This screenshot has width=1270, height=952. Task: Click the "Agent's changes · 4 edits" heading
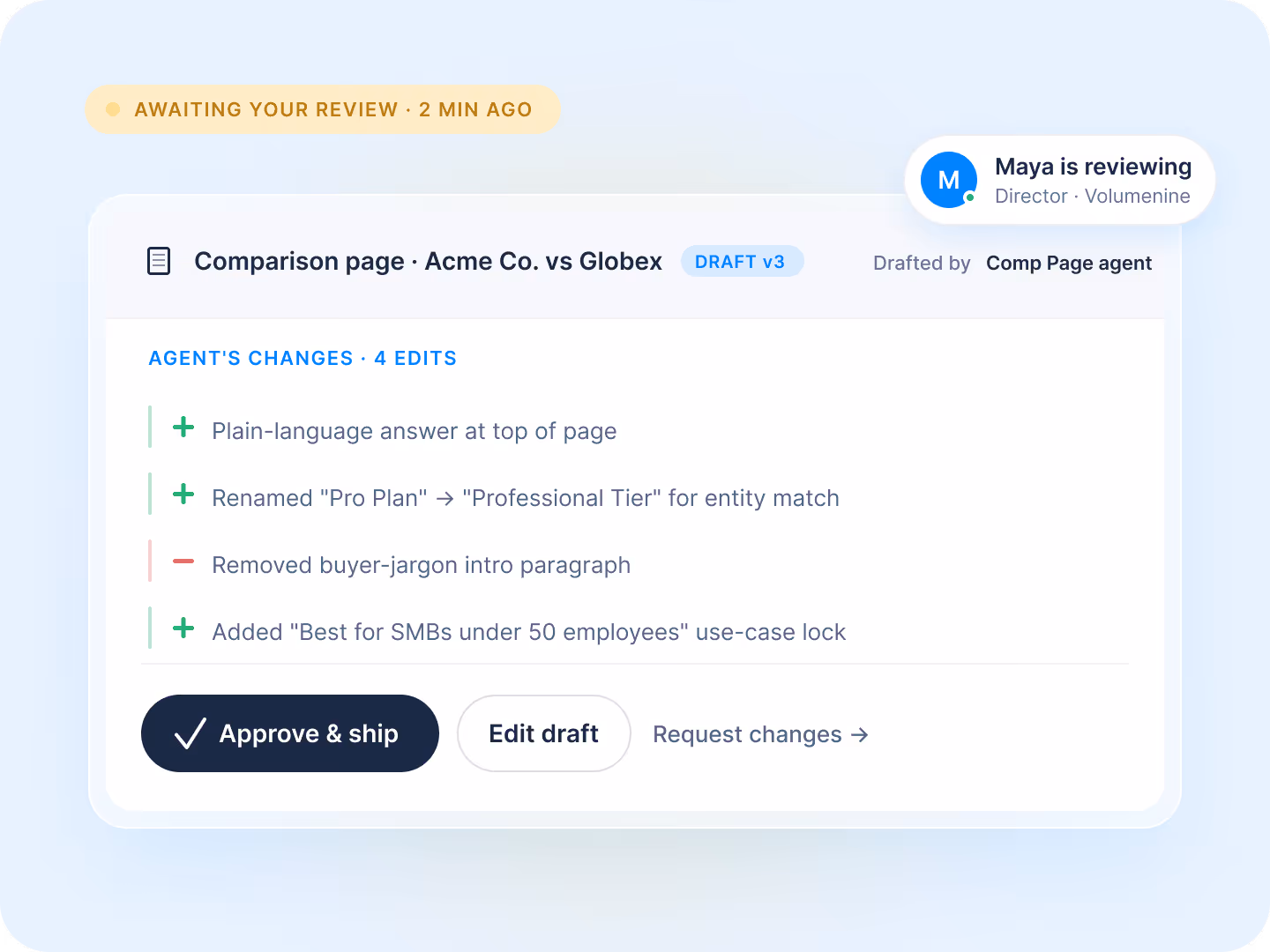[x=303, y=358]
